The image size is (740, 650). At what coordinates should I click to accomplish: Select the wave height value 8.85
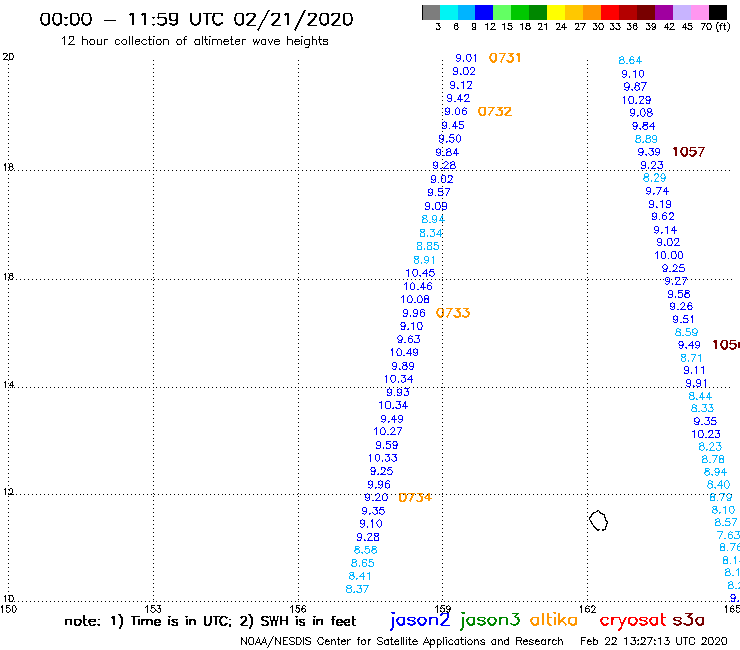[x=428, y=246]
